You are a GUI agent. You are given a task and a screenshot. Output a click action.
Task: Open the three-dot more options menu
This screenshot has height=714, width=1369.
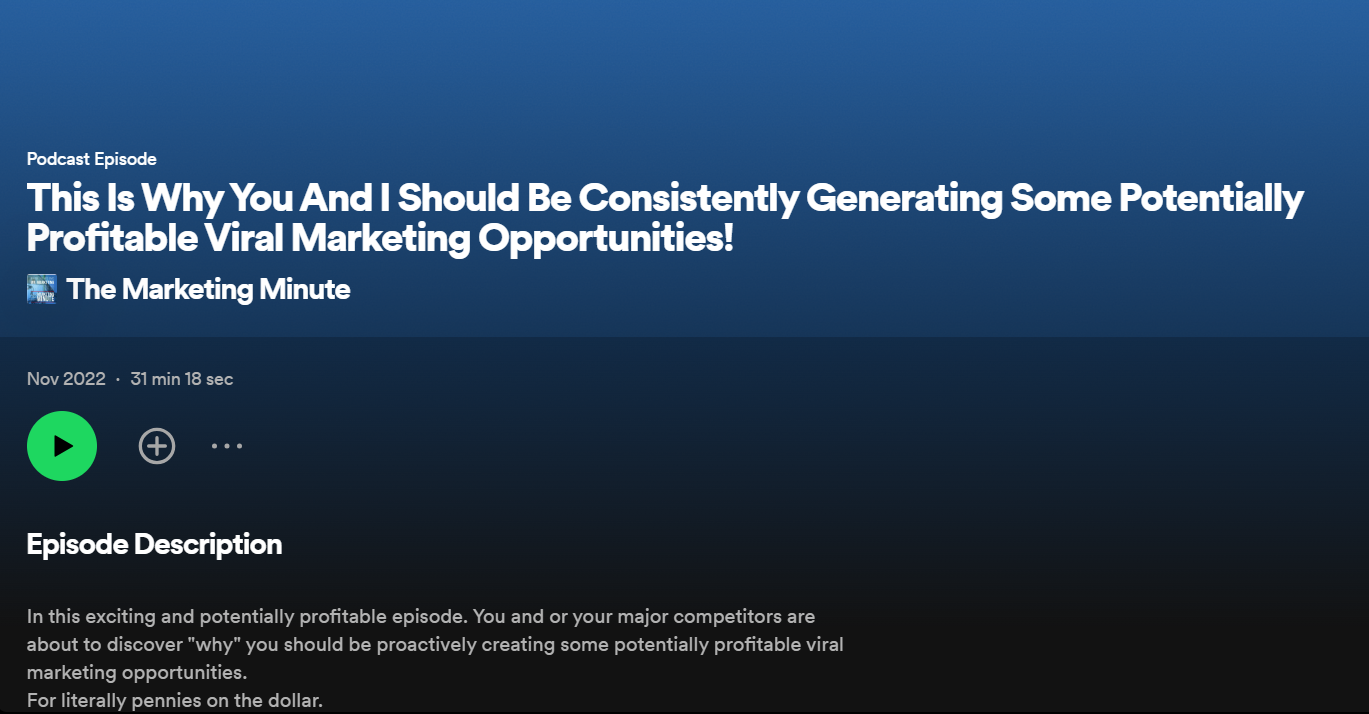point(227,446)
